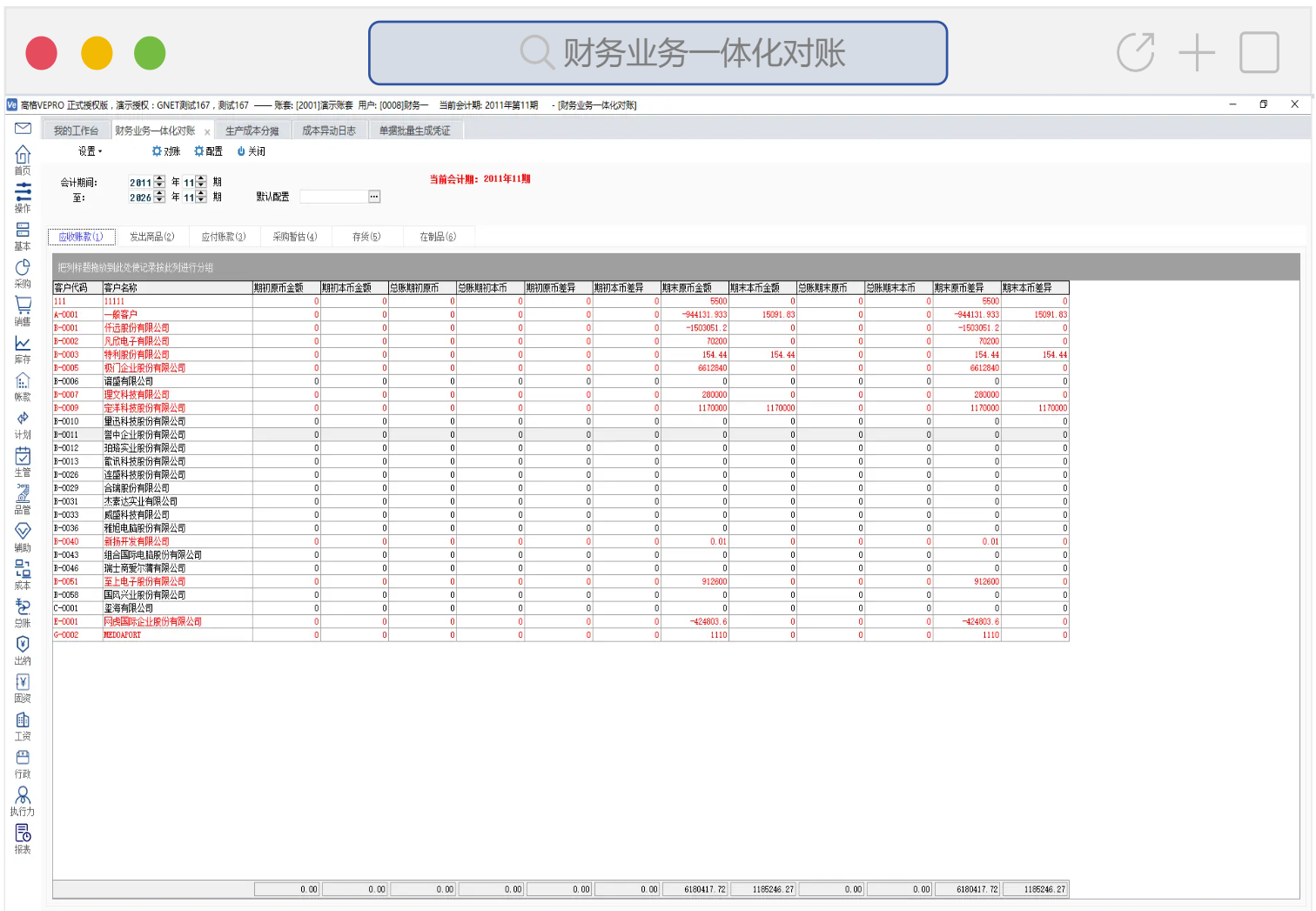This screenshot has height=911, width=1316.
Task: Switch to the 生产成本分摊 tab
Action: point(252,131)
